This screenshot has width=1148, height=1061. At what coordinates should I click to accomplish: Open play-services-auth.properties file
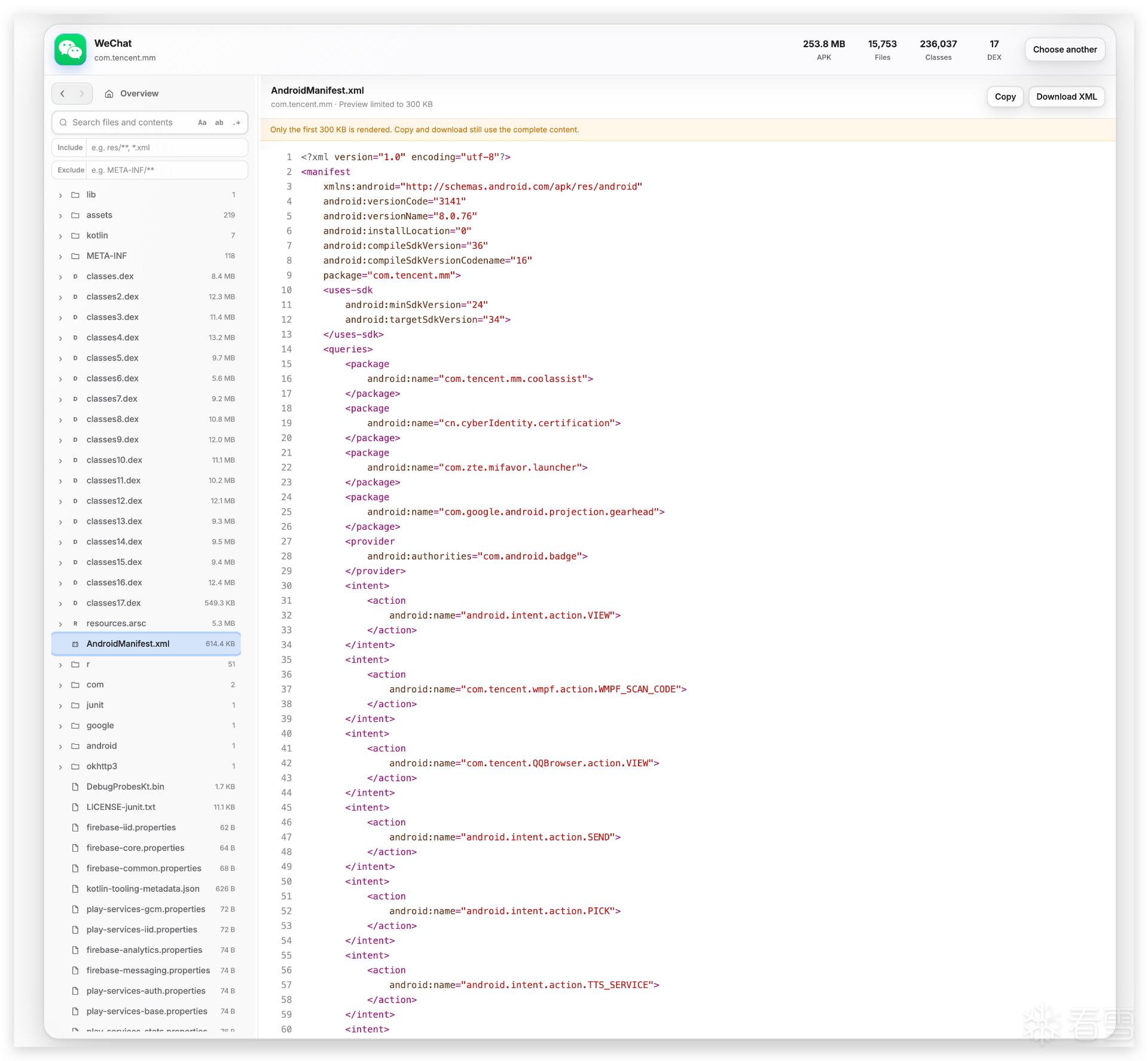pyautogui.click(x=146, y=991)
